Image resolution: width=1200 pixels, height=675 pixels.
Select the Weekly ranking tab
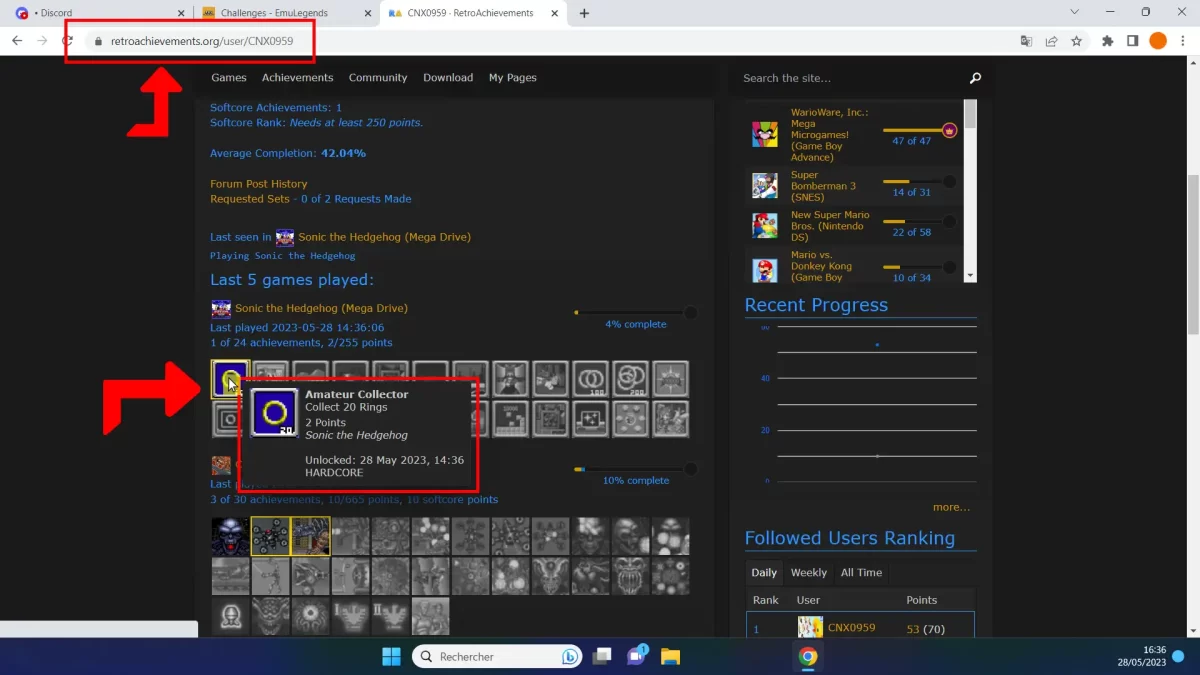point(809,573)
